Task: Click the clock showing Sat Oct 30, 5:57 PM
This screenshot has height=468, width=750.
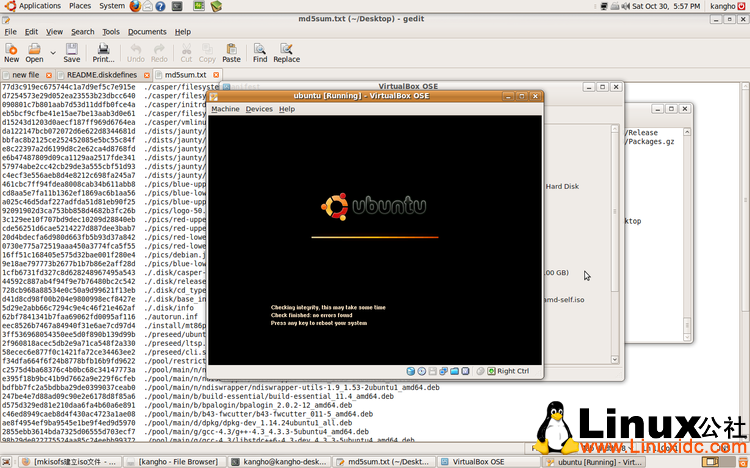Action: pos(666,6)
